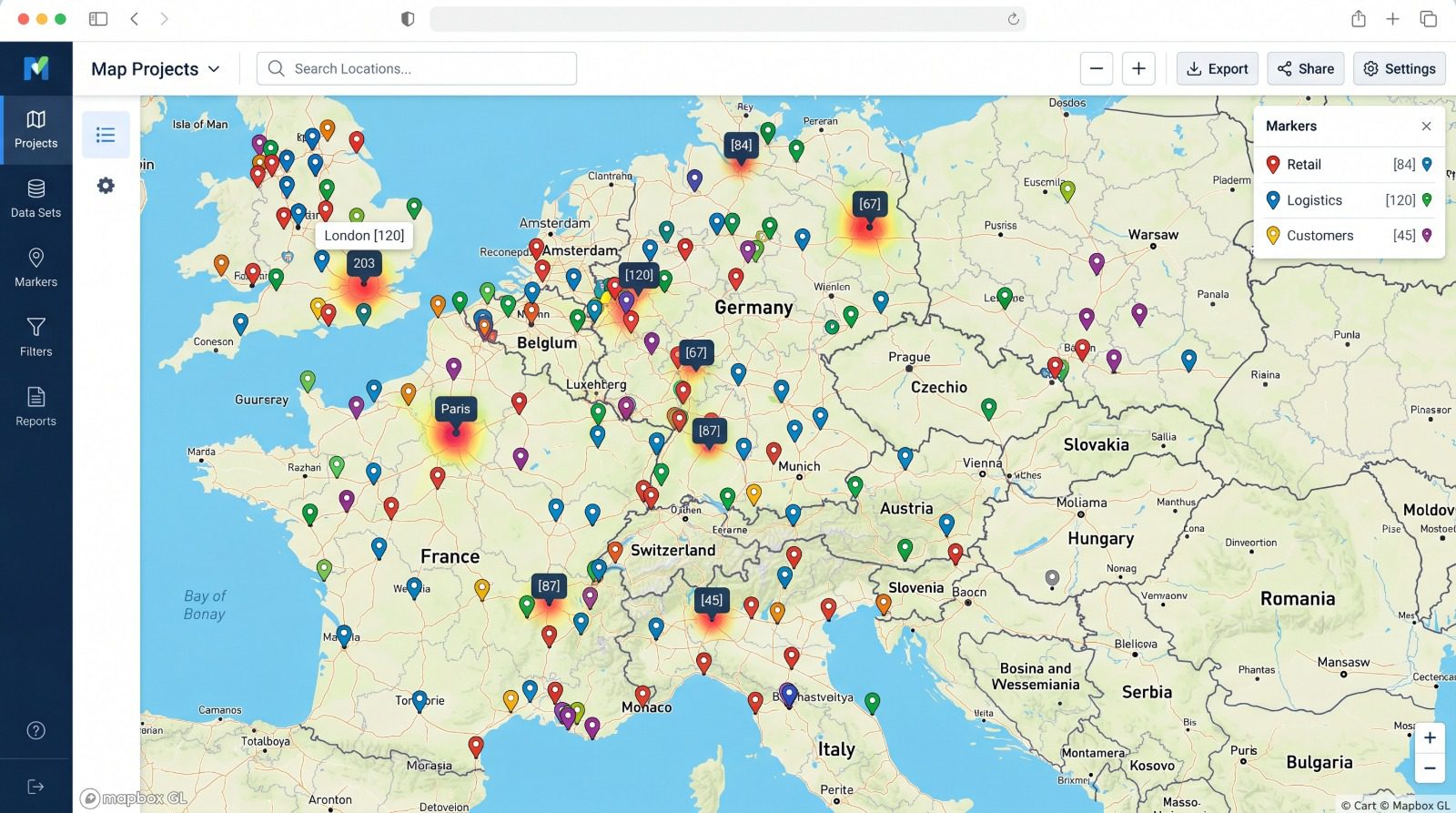Click the [67] cluster south of Germany label
1456x813 pixels.
[x=696, y=352]
